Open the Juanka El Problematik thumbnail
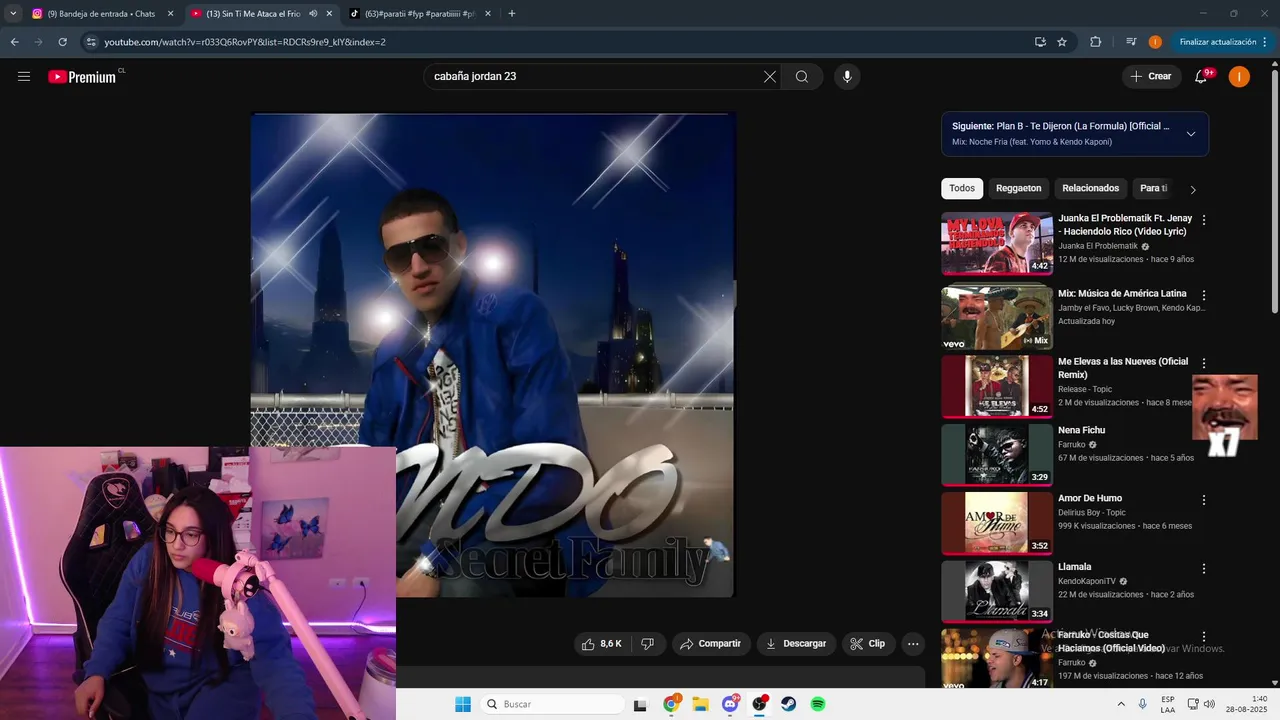This screenshot has width=1280, height=720. point(996,243)
